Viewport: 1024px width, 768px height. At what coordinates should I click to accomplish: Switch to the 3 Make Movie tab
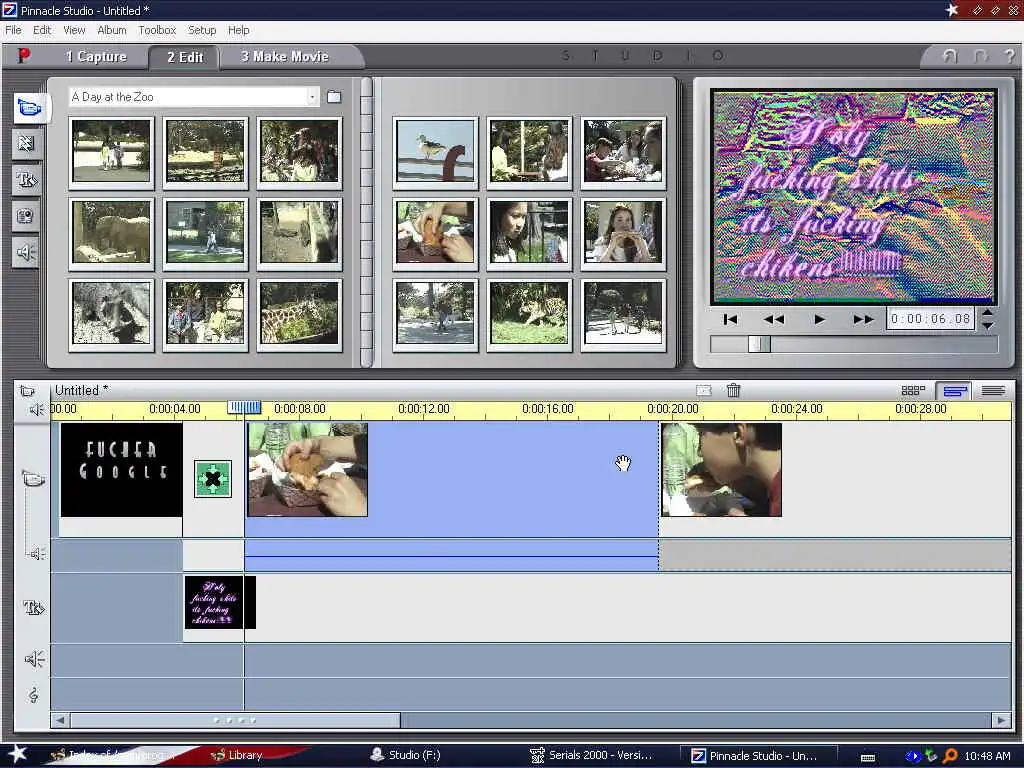coord(285,57)
